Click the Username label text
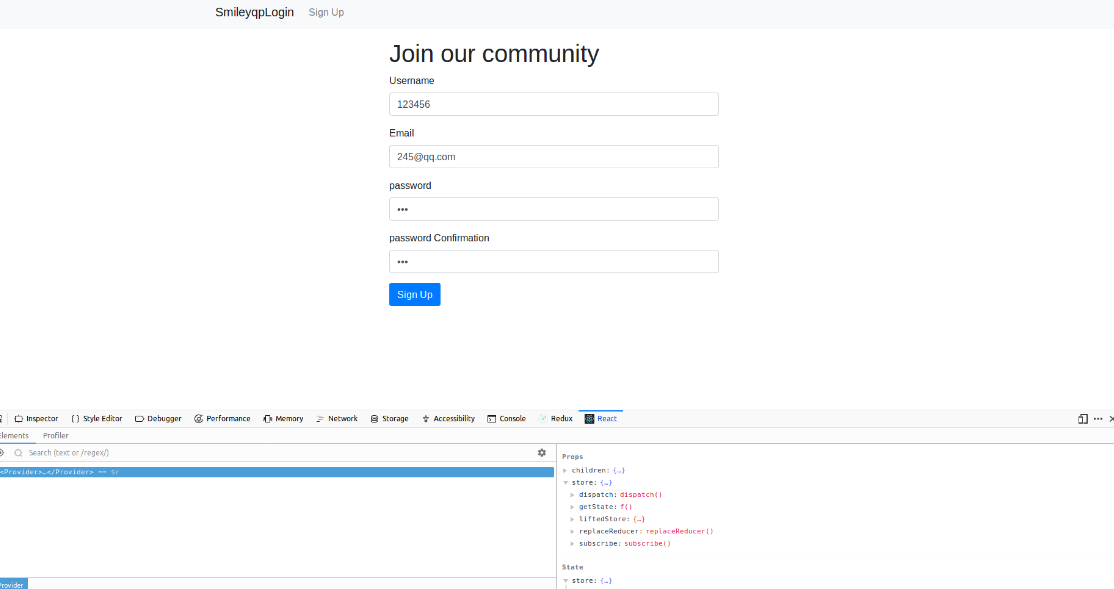 (x=411, y=80)
